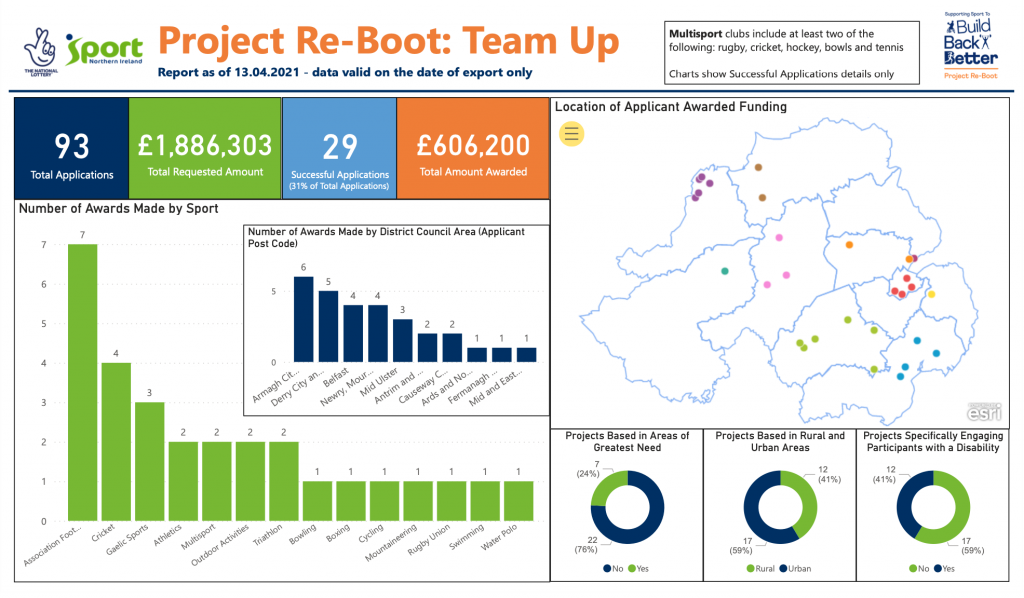Select the £606,200 Total Amount Awarded card

473,148
